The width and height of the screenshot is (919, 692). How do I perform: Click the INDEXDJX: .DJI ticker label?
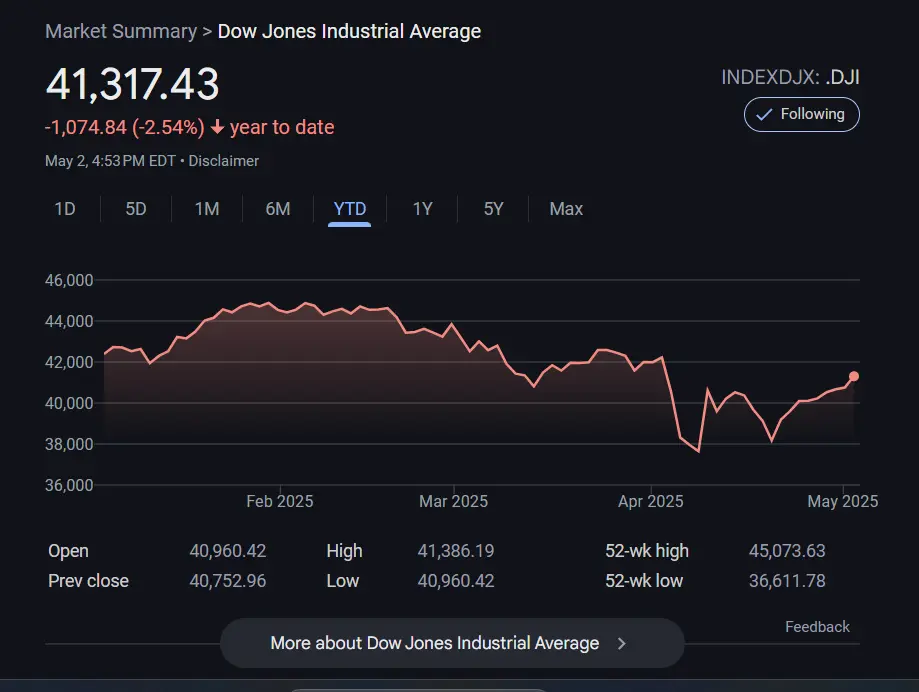[x=789, y=77]
